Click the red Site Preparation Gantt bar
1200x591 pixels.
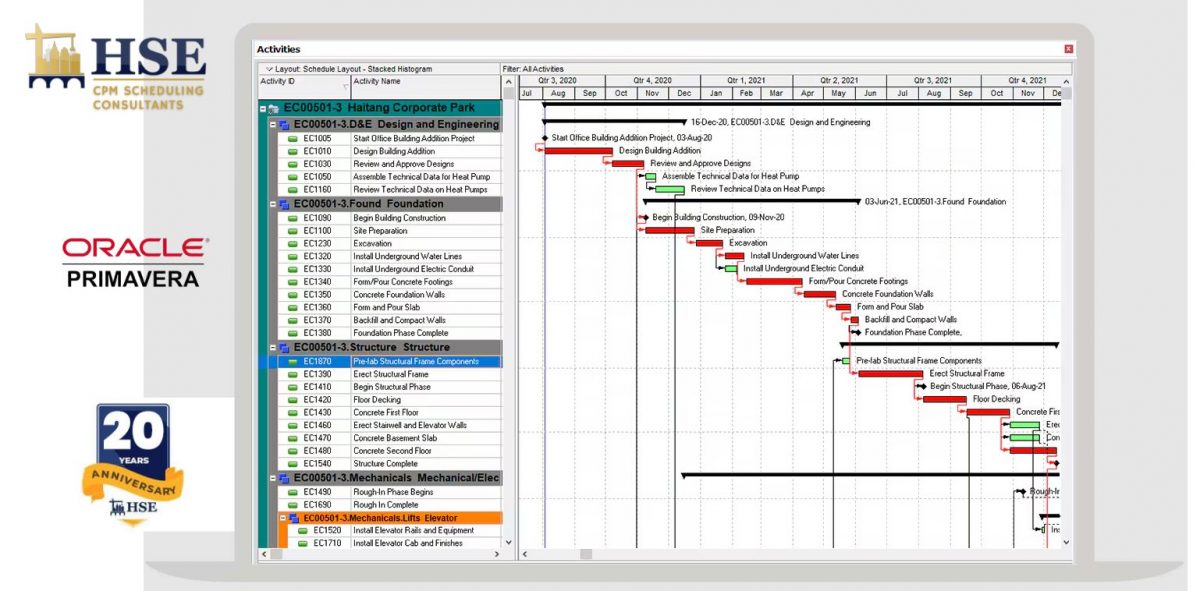[669, 230]
